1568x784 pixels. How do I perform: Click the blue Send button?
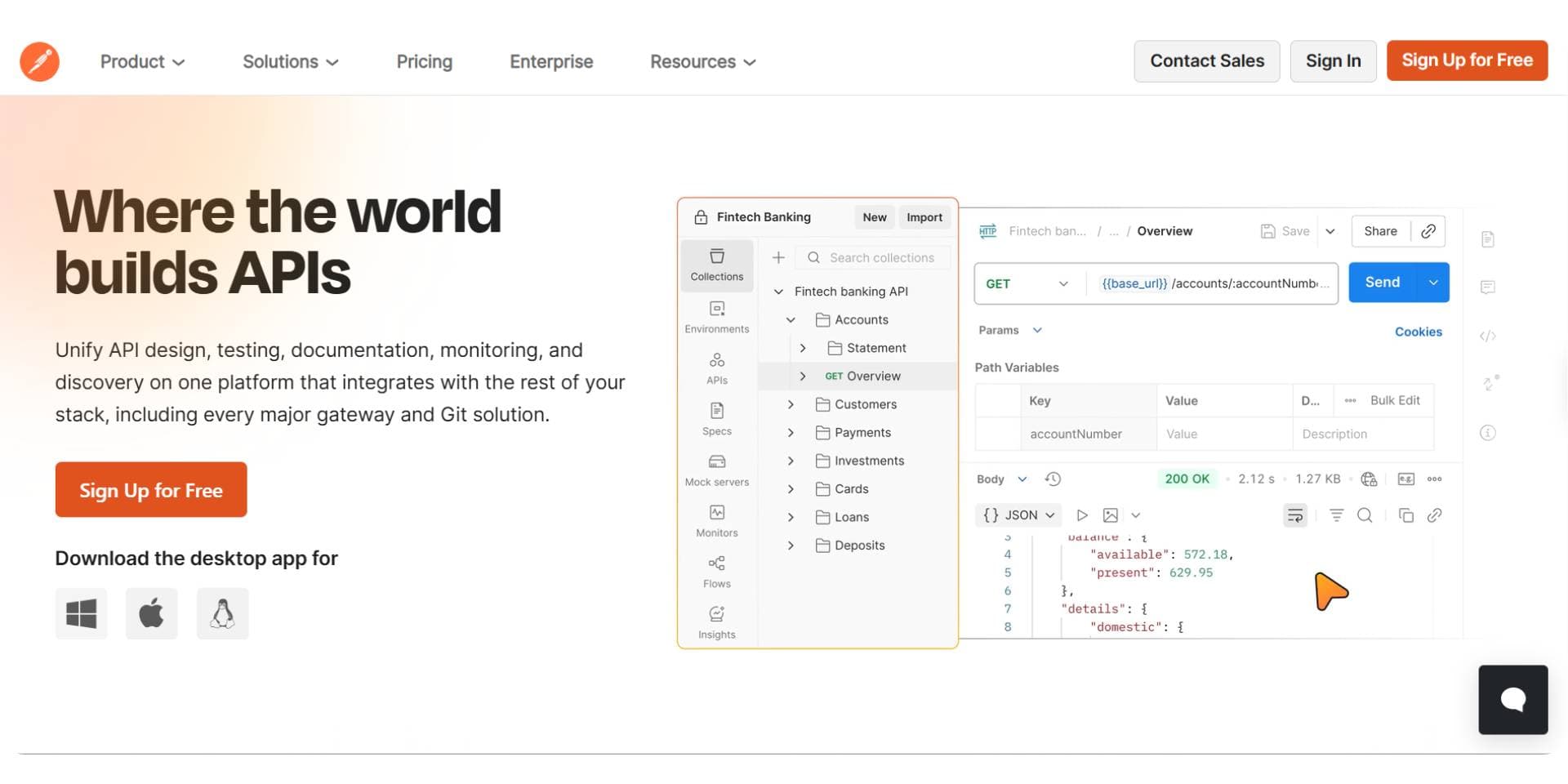[x=1382, y=283]
